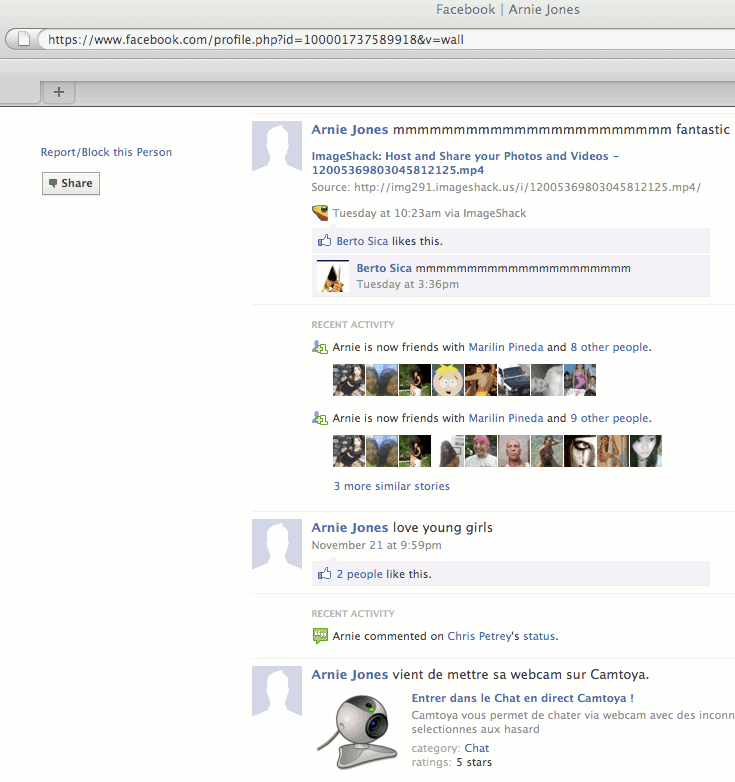Click friend-added icon beside 8 other people story
Screen dimensions: 735x782
coord(320,347)
